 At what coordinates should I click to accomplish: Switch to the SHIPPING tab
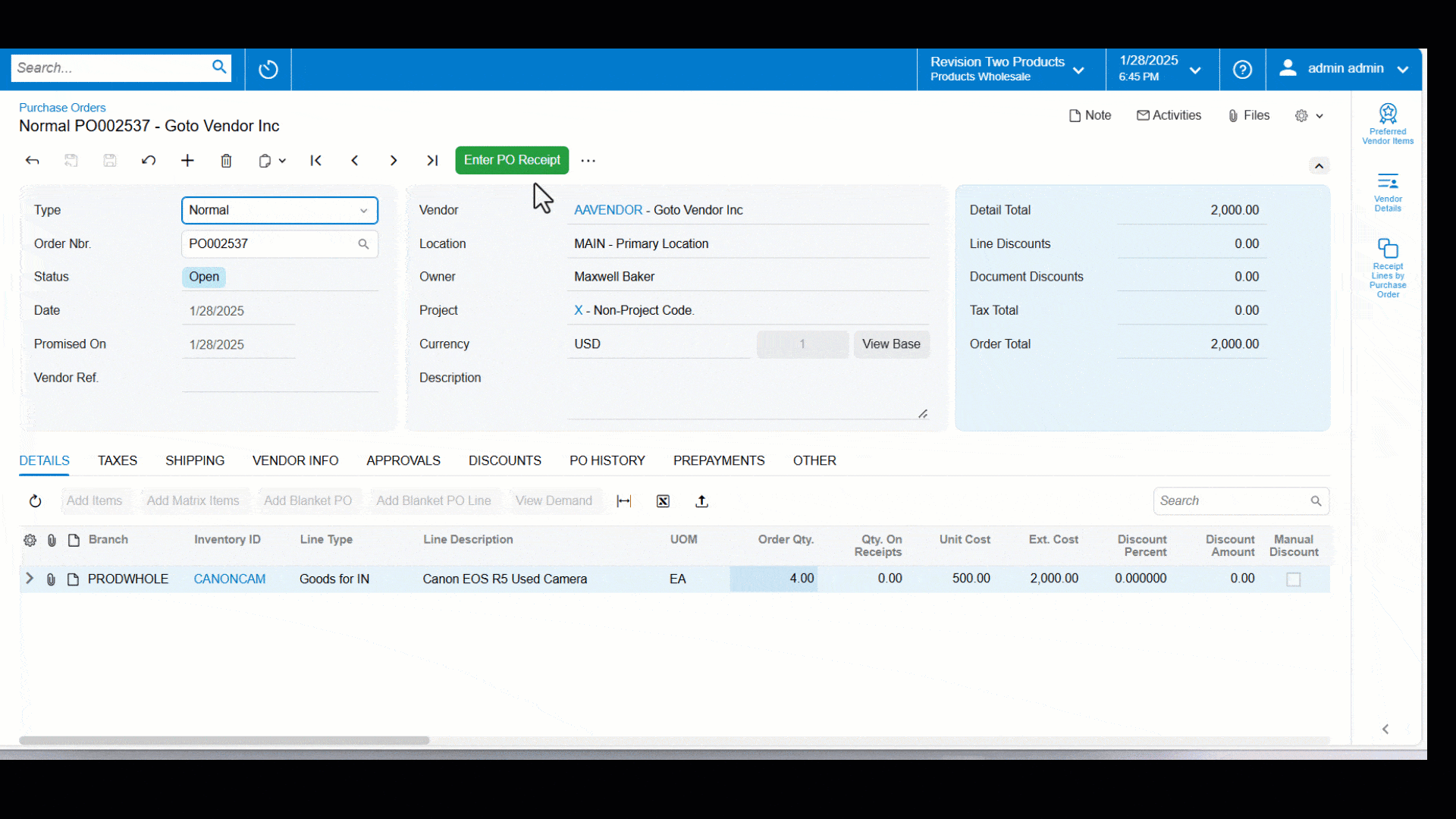(x=195, y=461)
